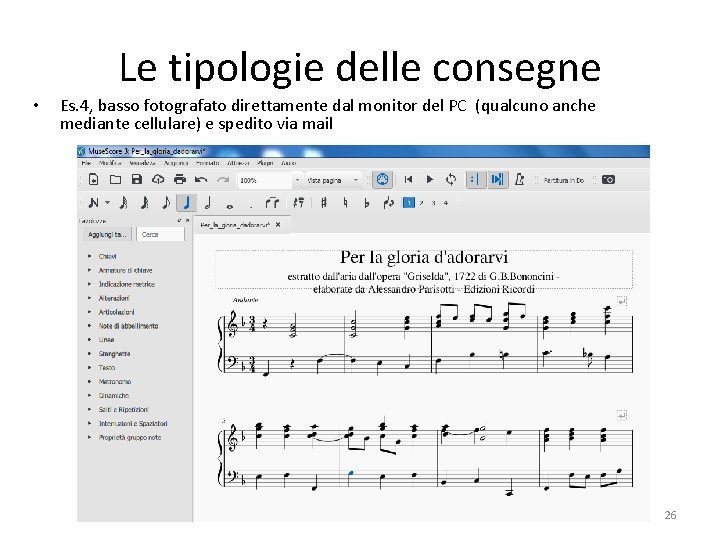Select the 16th note duration
Image resolution: width=720 pixels, height=540 pixels.
tap(145, 202)
